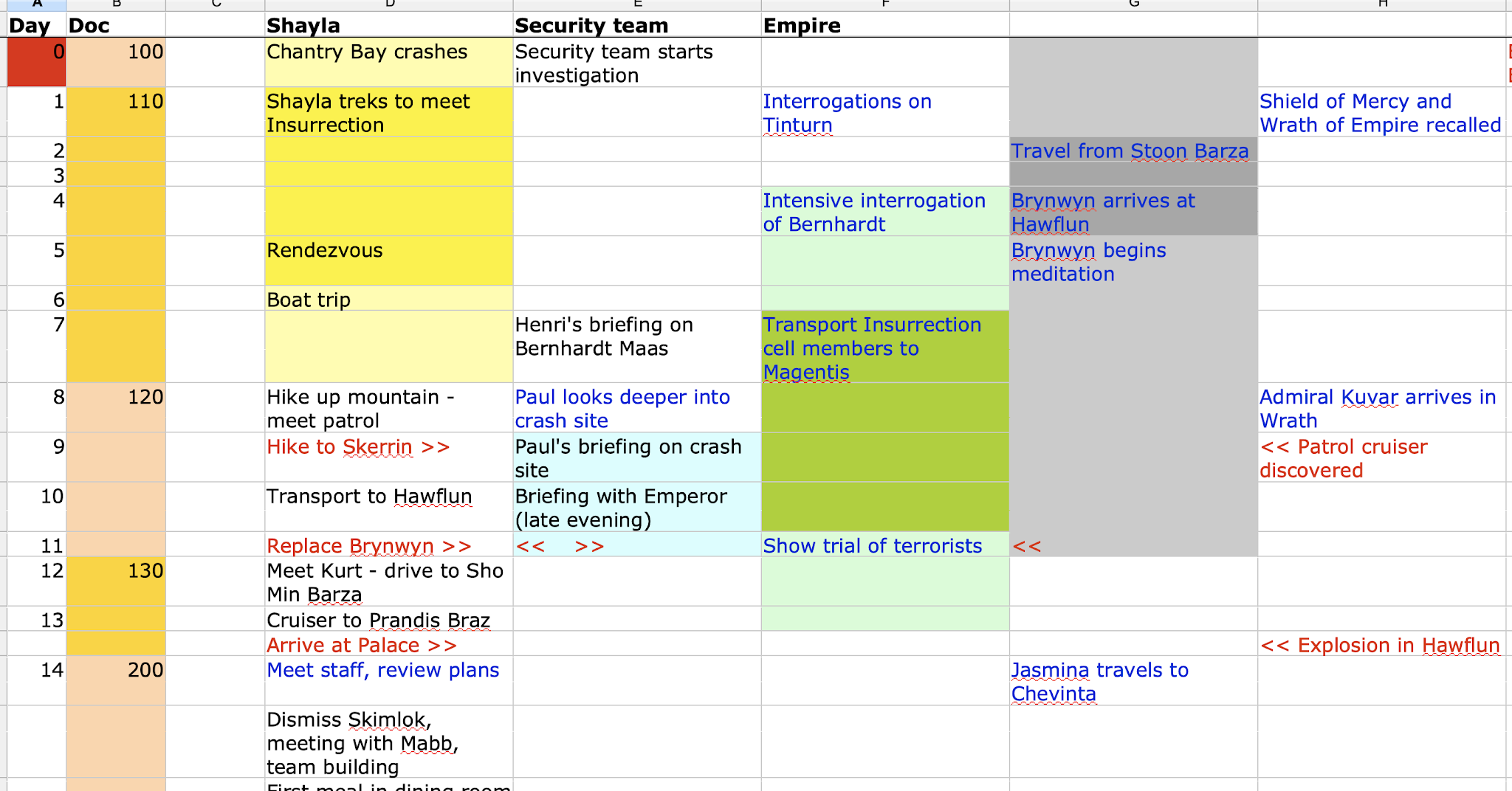Select 'Briefing with Emperor (late evening)' cell
1512x791 pixels.
(637, 506)
